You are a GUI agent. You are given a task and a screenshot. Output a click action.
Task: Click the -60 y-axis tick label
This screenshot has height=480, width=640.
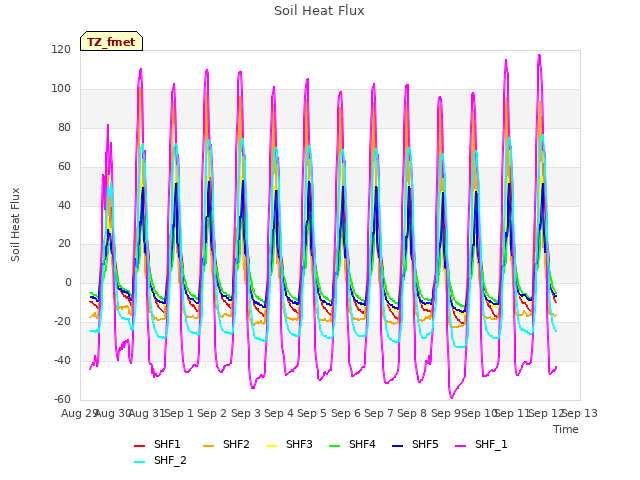coord(62,400)
